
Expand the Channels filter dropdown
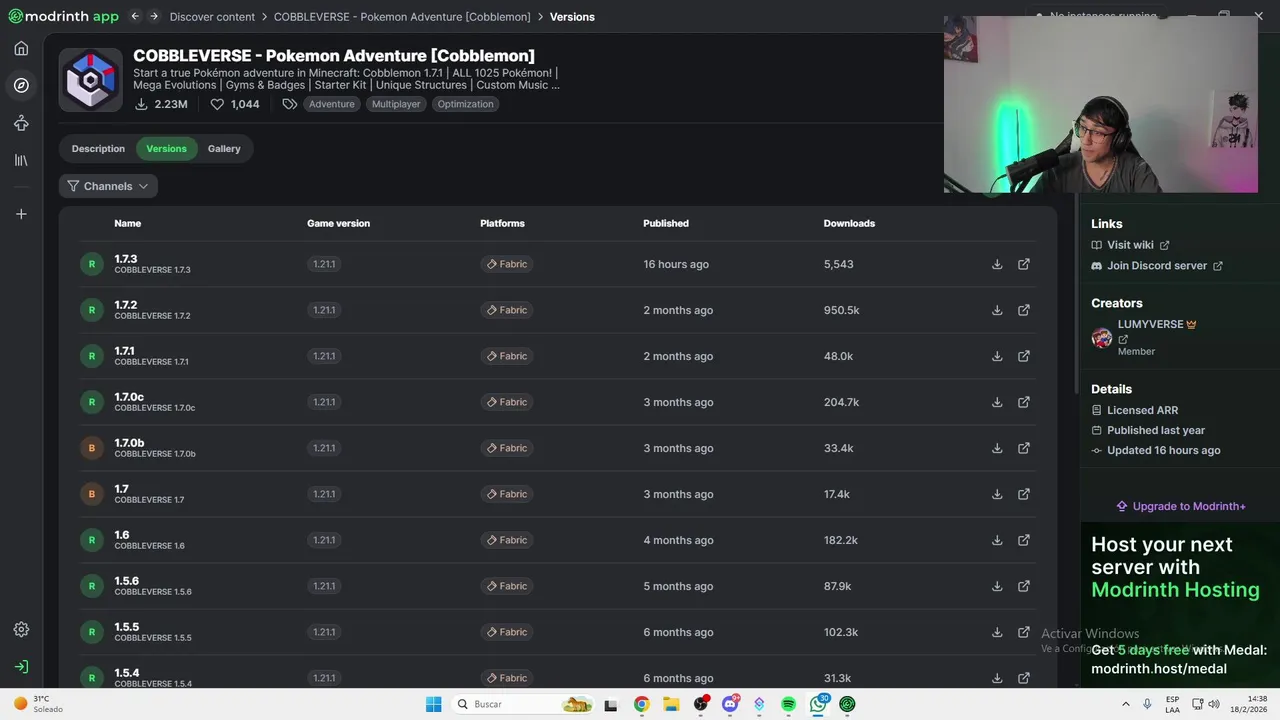[108, 186]
